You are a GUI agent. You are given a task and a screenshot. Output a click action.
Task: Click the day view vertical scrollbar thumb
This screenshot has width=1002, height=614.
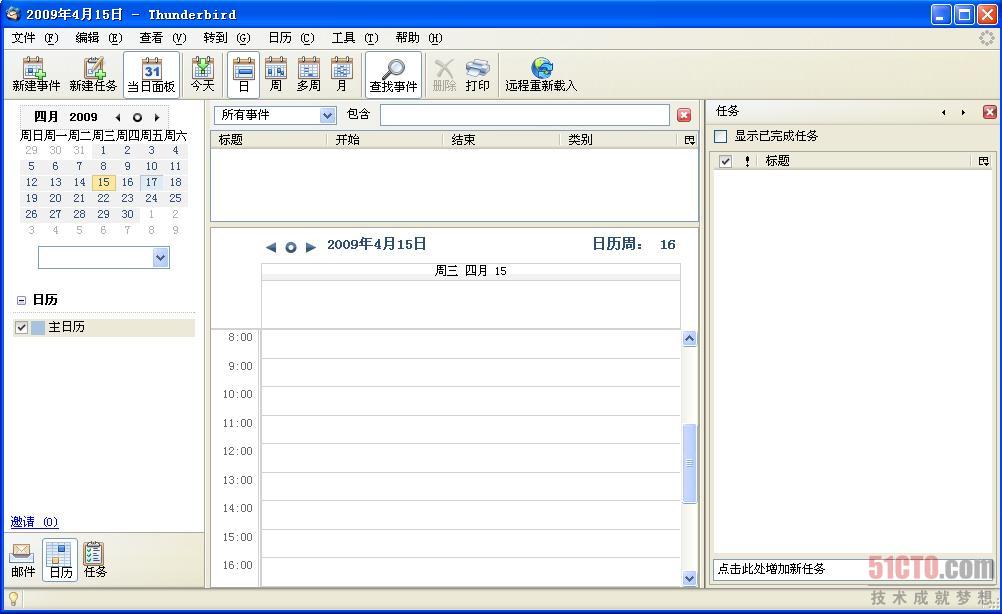689,463
